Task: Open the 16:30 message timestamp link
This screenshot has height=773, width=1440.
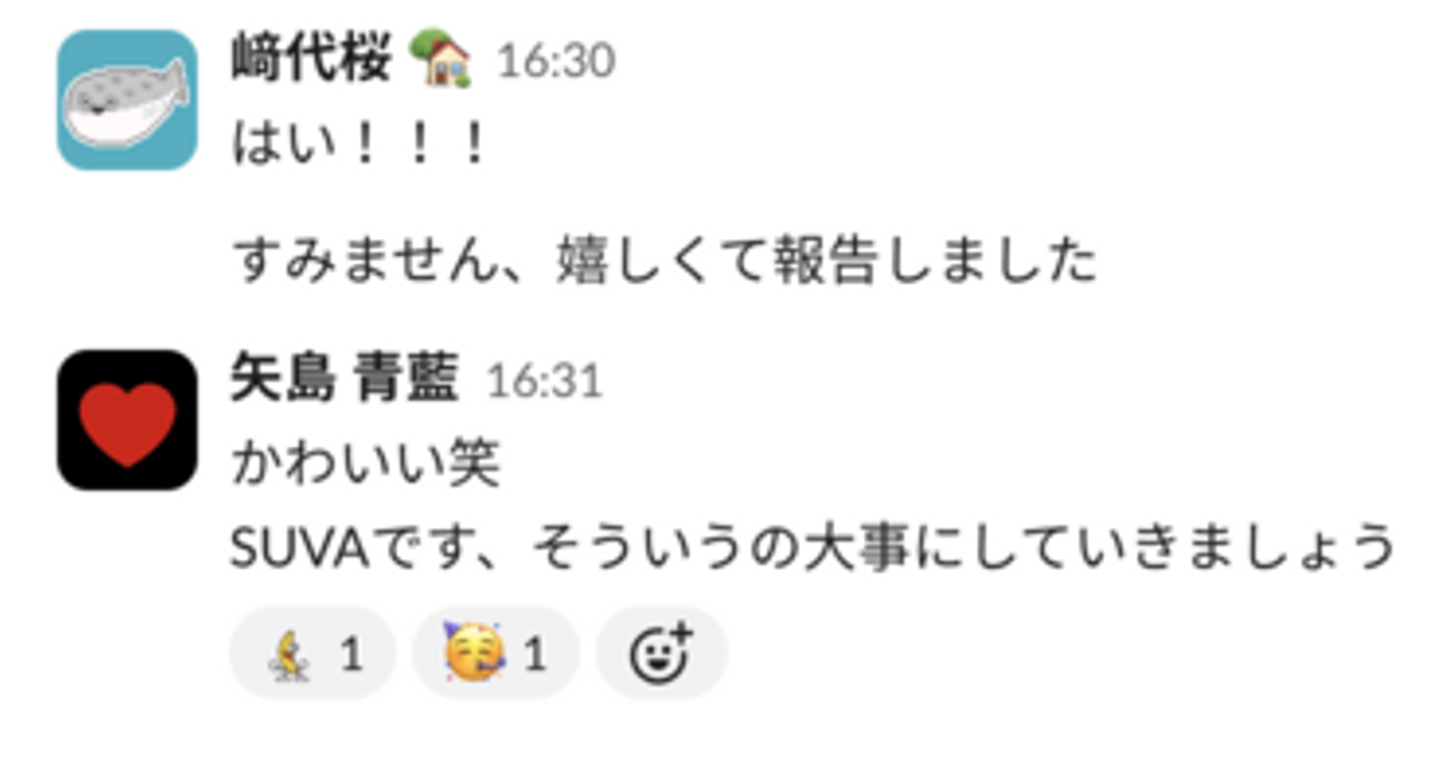Action: (x=556, y=62)
